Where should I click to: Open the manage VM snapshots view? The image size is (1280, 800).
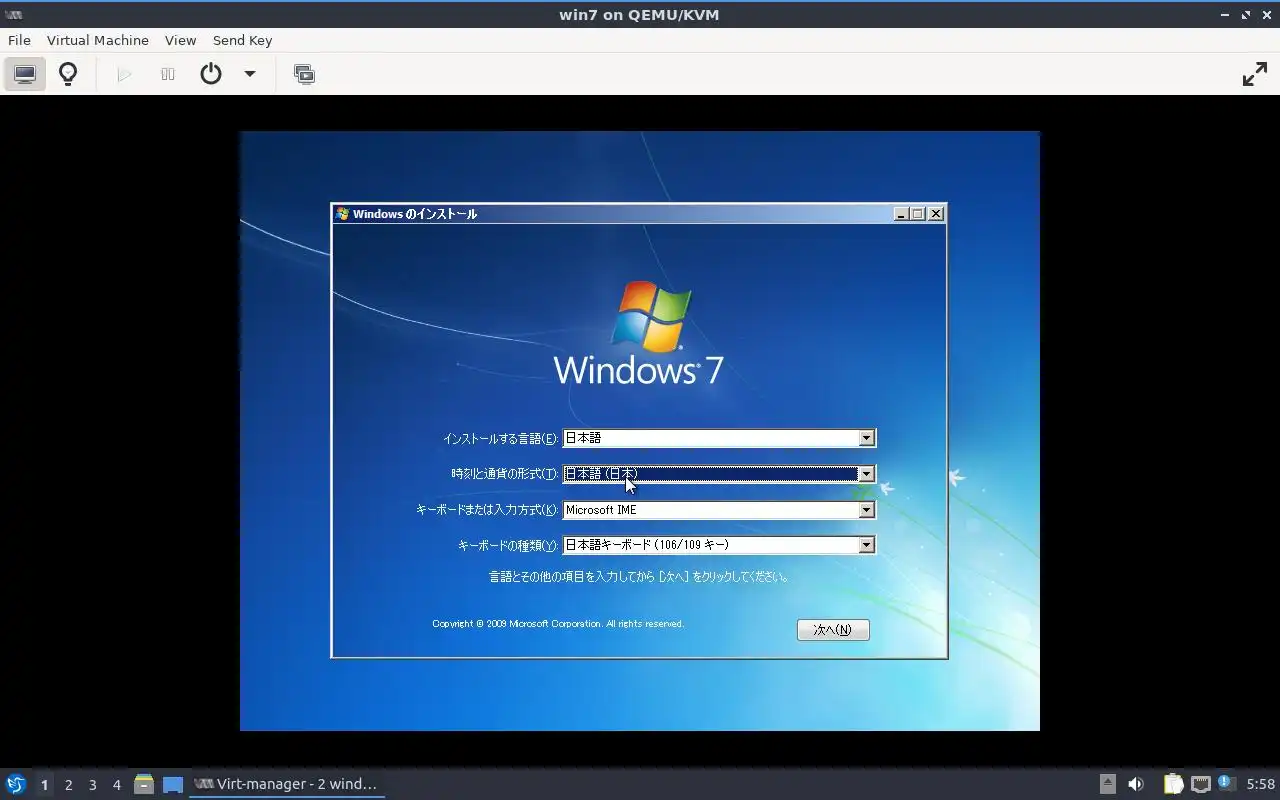pyautogui.click(x=304, y=74)
